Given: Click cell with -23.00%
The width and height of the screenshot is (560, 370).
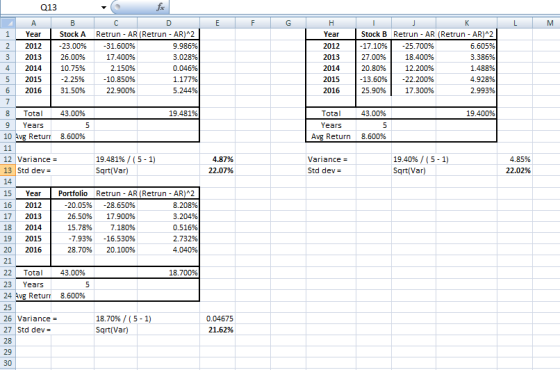Looking at the screenshot, I should point(72,46).
